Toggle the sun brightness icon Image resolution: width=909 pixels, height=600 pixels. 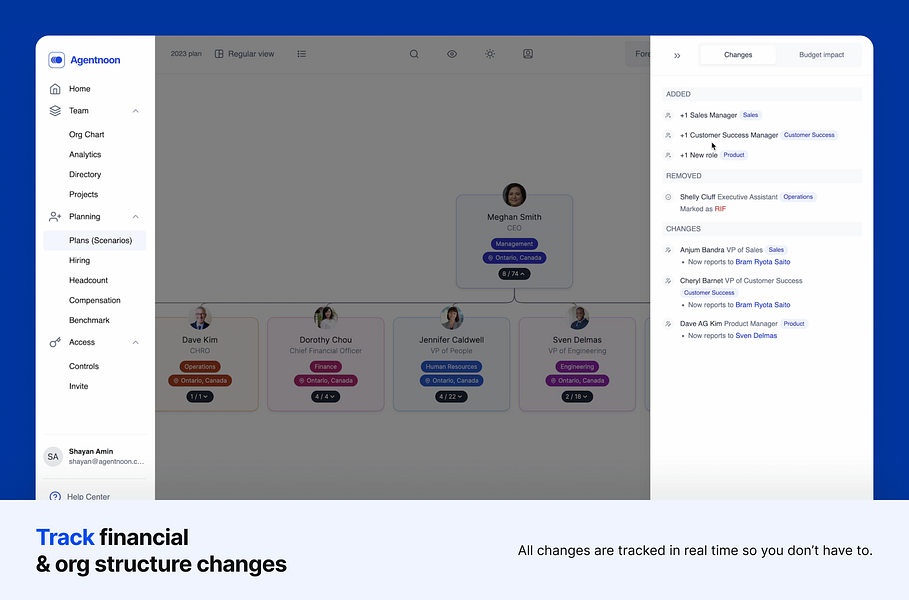coord(490,54)
